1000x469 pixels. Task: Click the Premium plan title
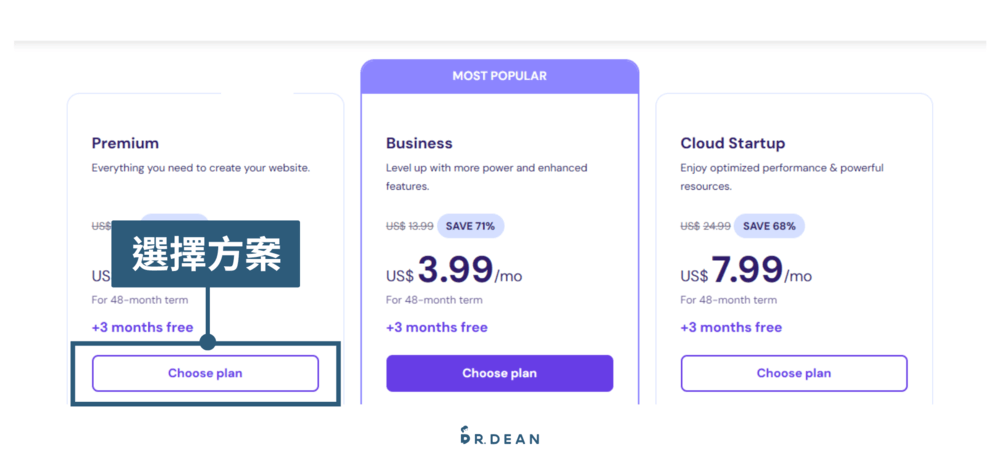point(125,143)
